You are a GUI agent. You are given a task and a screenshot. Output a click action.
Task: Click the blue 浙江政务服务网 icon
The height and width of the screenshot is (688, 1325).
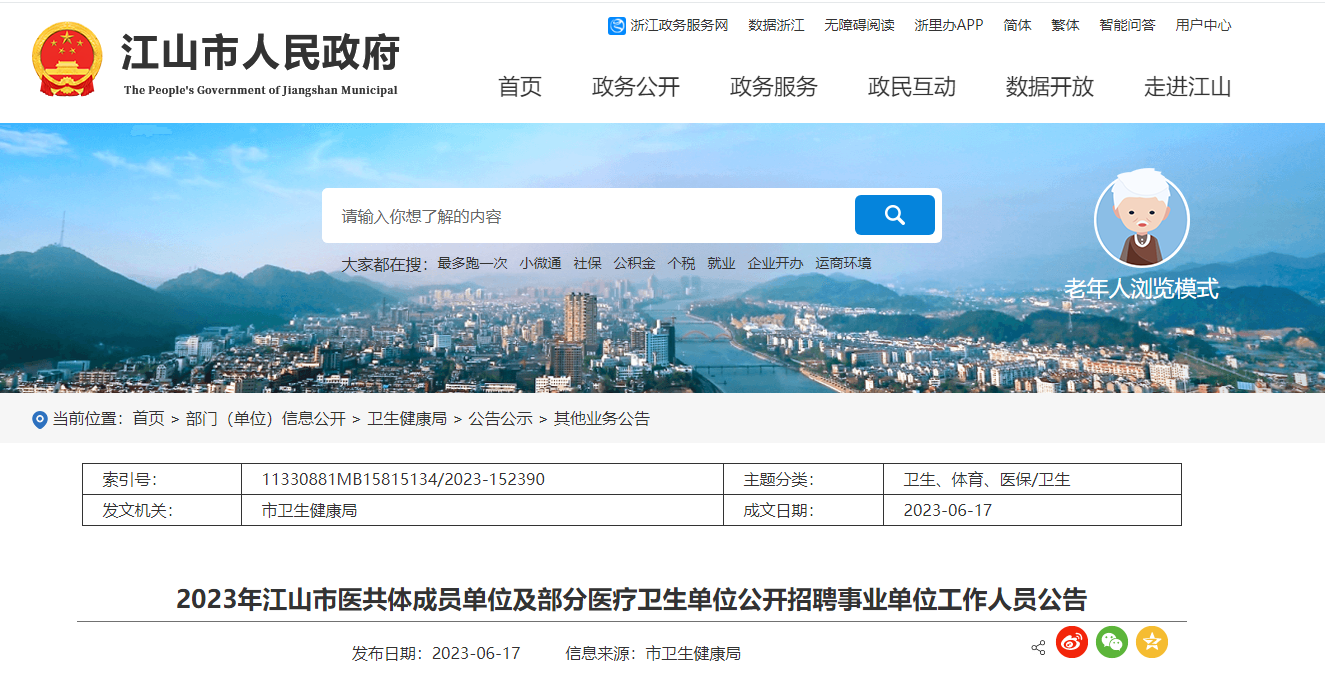tap(617, 25)
